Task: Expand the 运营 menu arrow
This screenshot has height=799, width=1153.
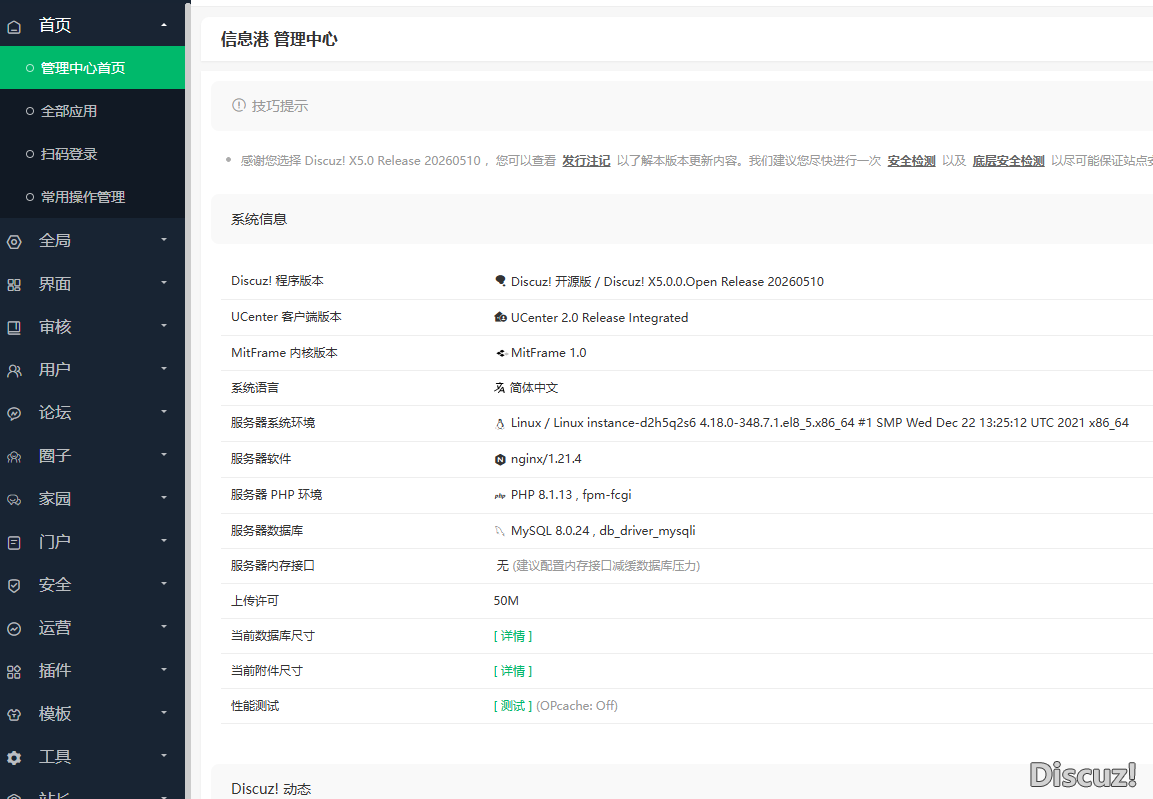Action: 164,626
